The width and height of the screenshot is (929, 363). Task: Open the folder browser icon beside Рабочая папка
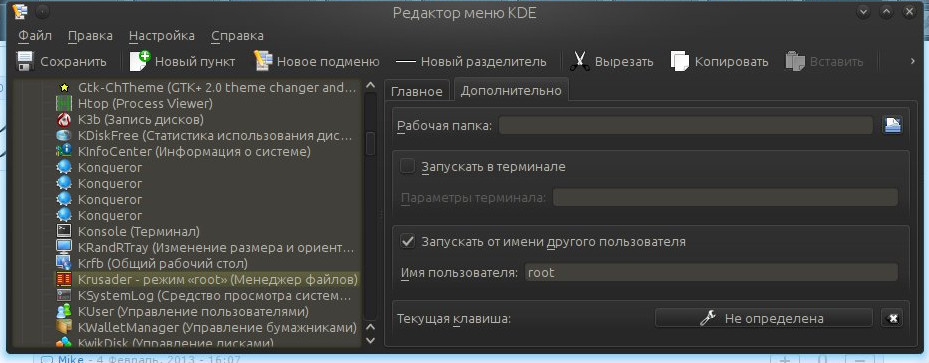[x=892, y=125]
